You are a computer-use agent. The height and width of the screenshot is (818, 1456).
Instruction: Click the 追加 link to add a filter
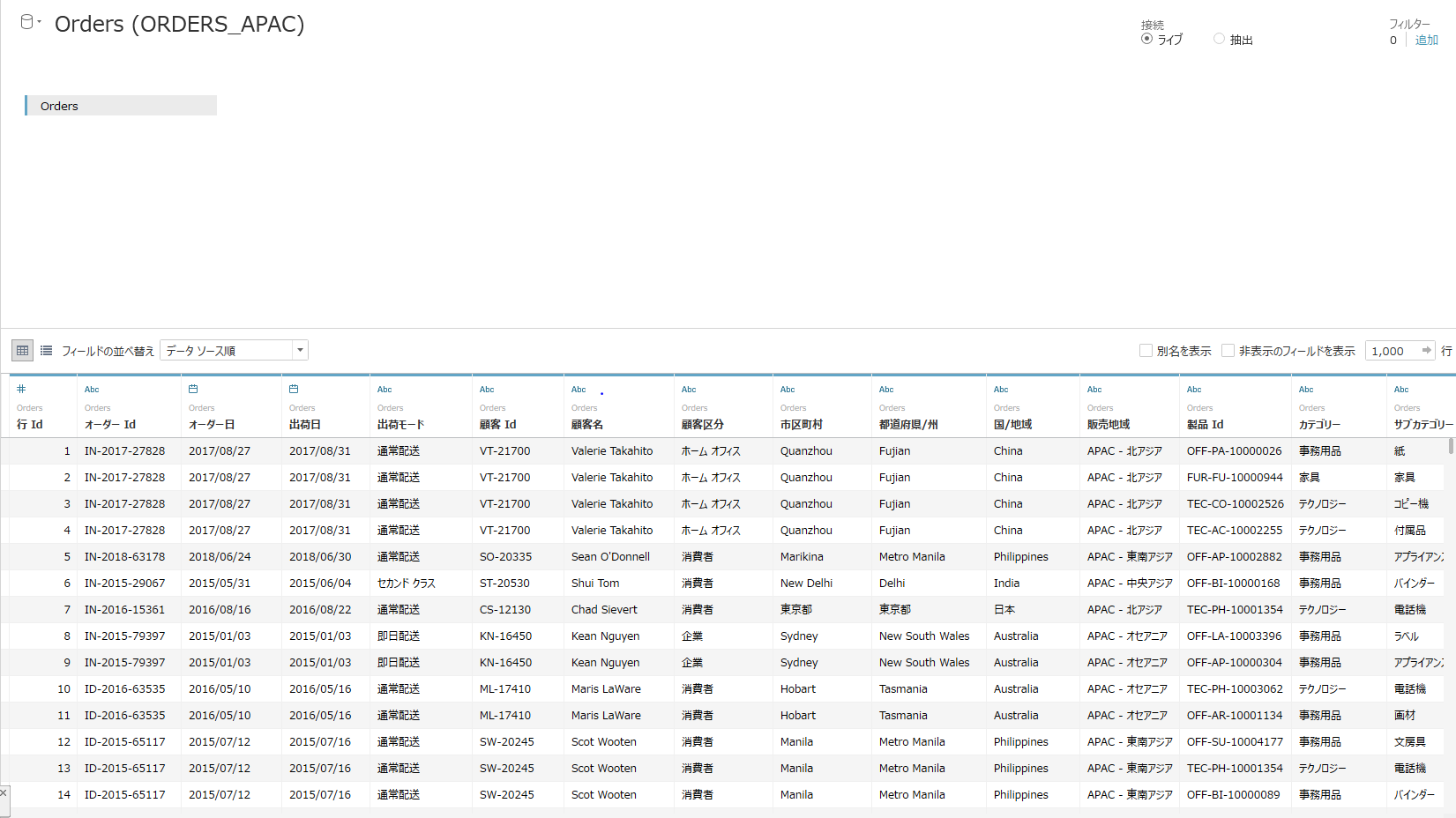[x=1427, y=40]
